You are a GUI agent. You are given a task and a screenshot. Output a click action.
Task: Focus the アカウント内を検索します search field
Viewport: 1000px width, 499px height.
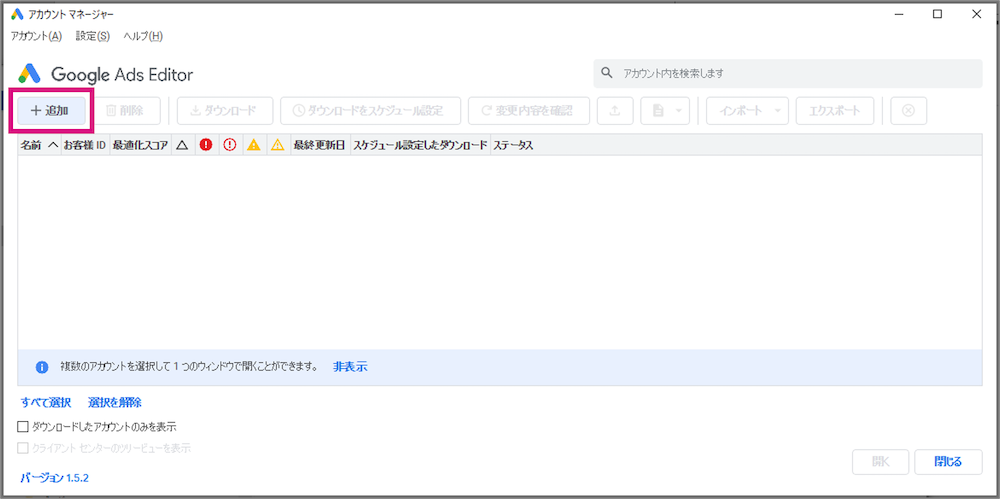coord(788,73)
